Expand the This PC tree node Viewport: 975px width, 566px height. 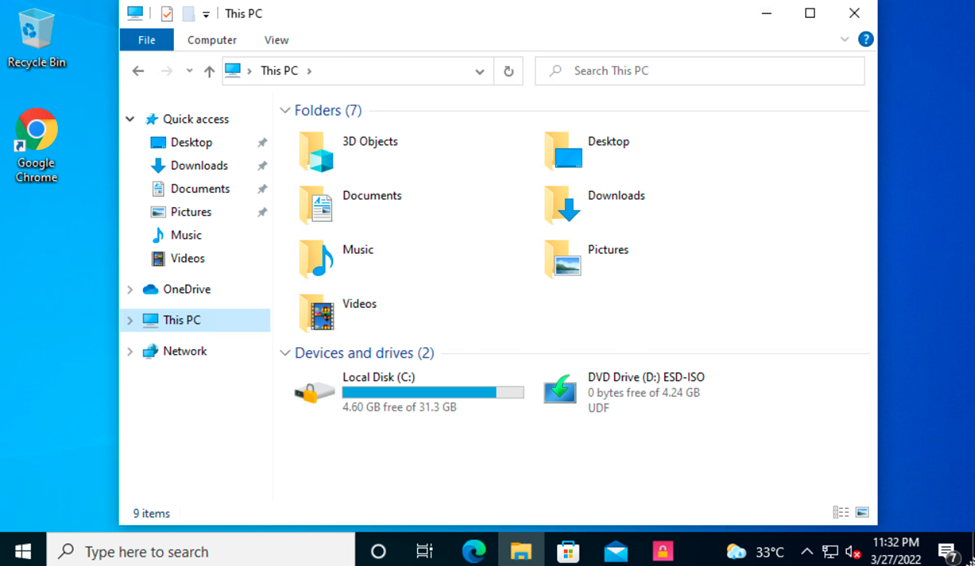click(x=130, y=320)
